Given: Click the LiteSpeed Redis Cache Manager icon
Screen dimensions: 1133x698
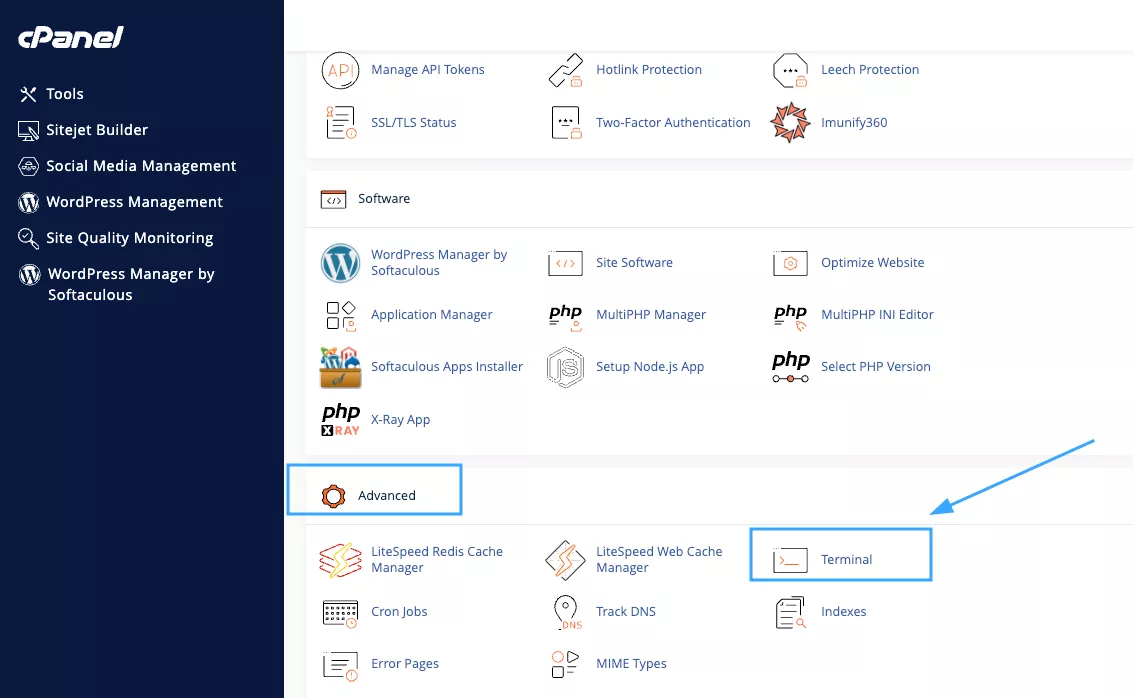Looking at the screenshot, I should 340,560.
